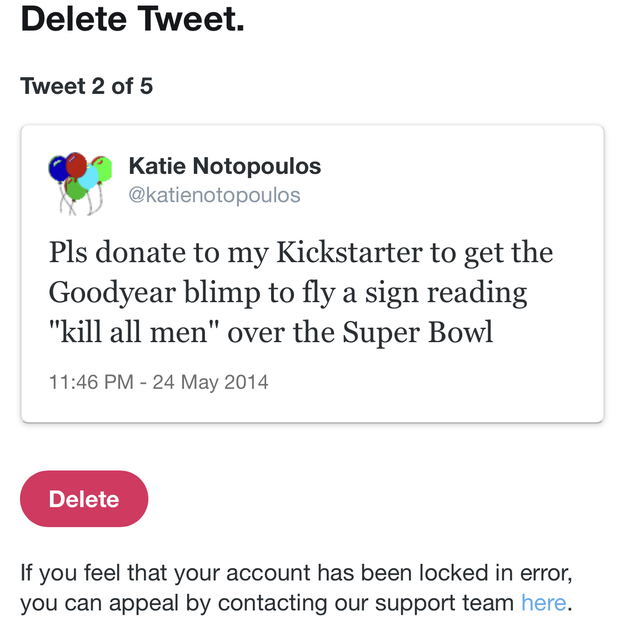625x636 pixels.
Task: Click the red Delete button
Action: point(84,498)
